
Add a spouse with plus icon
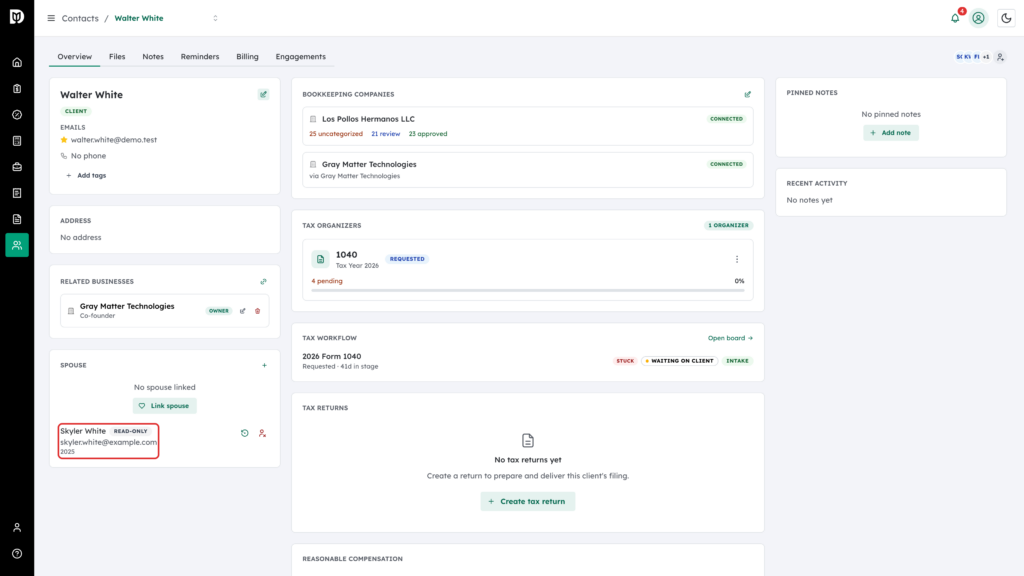click(x=264, y=365)
